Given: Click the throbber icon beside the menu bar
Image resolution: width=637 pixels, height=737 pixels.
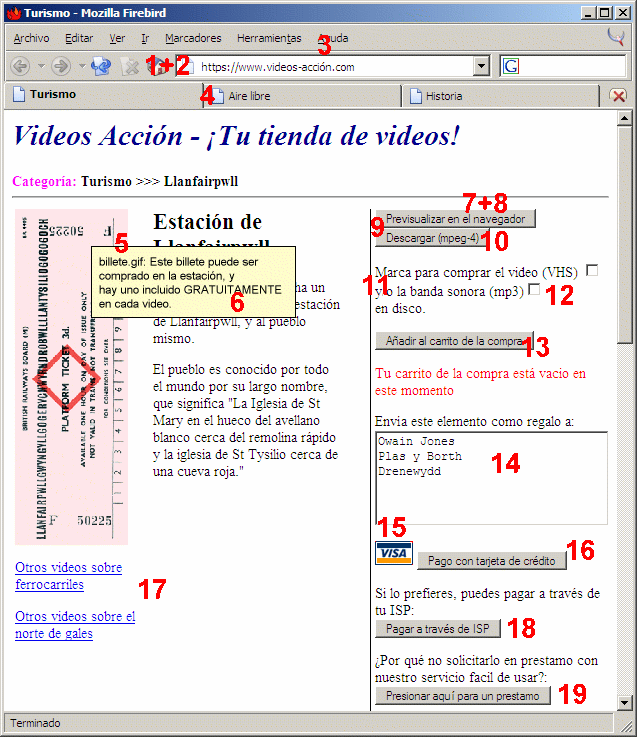Looking at the screenshot, I should click(616, 37).
